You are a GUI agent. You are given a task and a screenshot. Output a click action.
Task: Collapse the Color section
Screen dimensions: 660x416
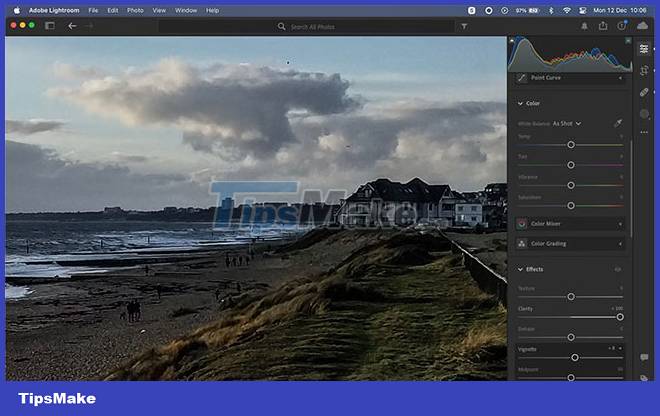click(x=520, y=104)
